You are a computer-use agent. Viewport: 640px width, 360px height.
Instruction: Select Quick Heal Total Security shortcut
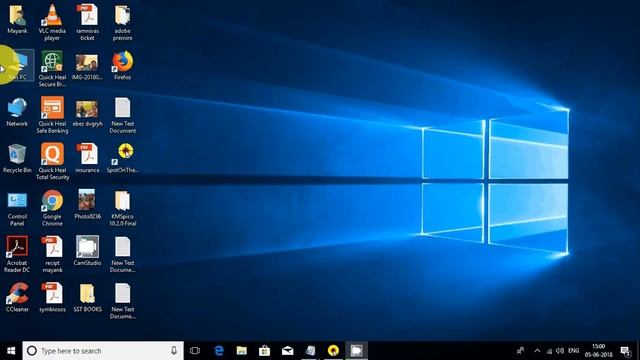[52, 162]
